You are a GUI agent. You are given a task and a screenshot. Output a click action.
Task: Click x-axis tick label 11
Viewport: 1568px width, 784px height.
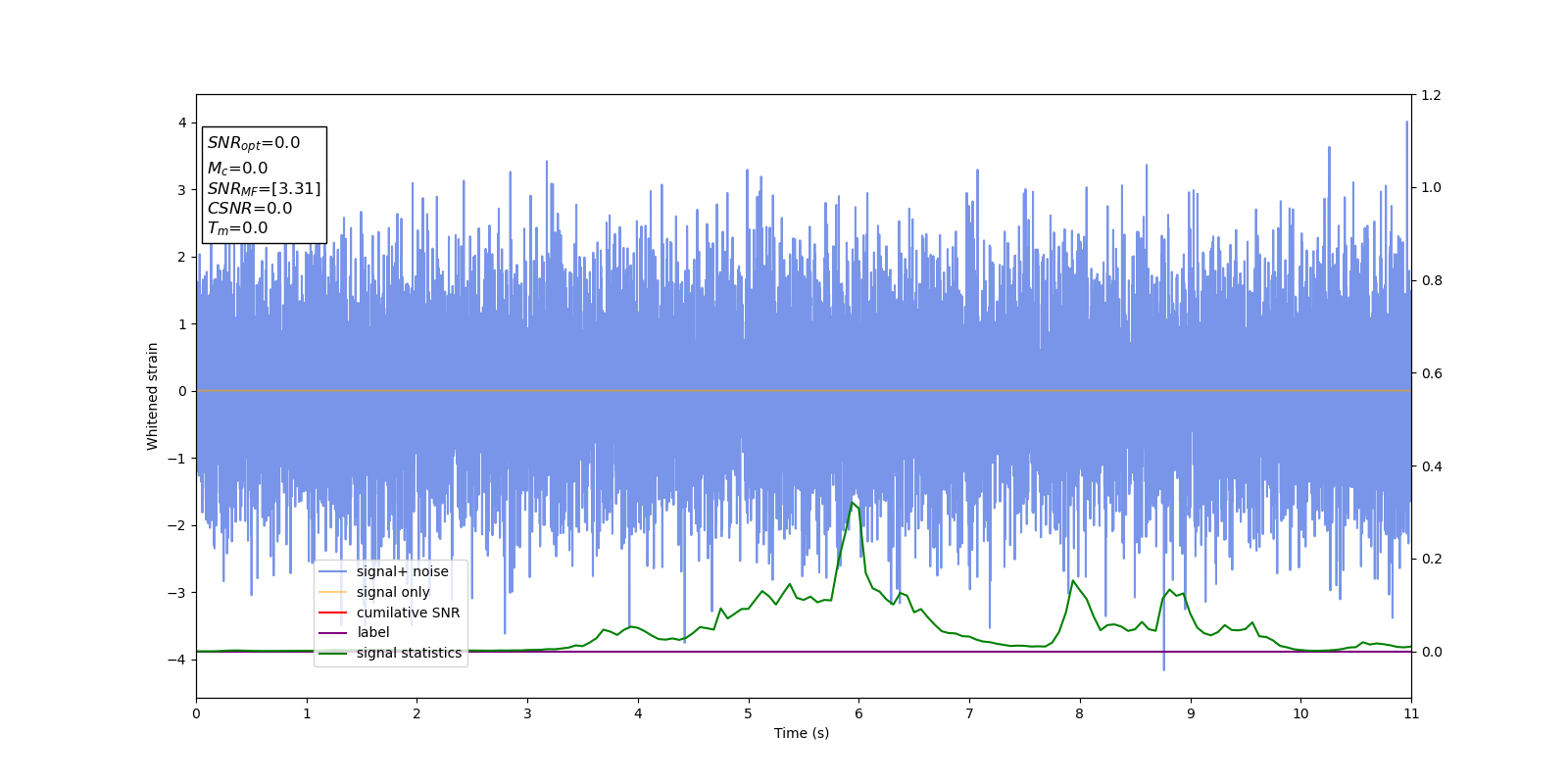coord(1411,713)
